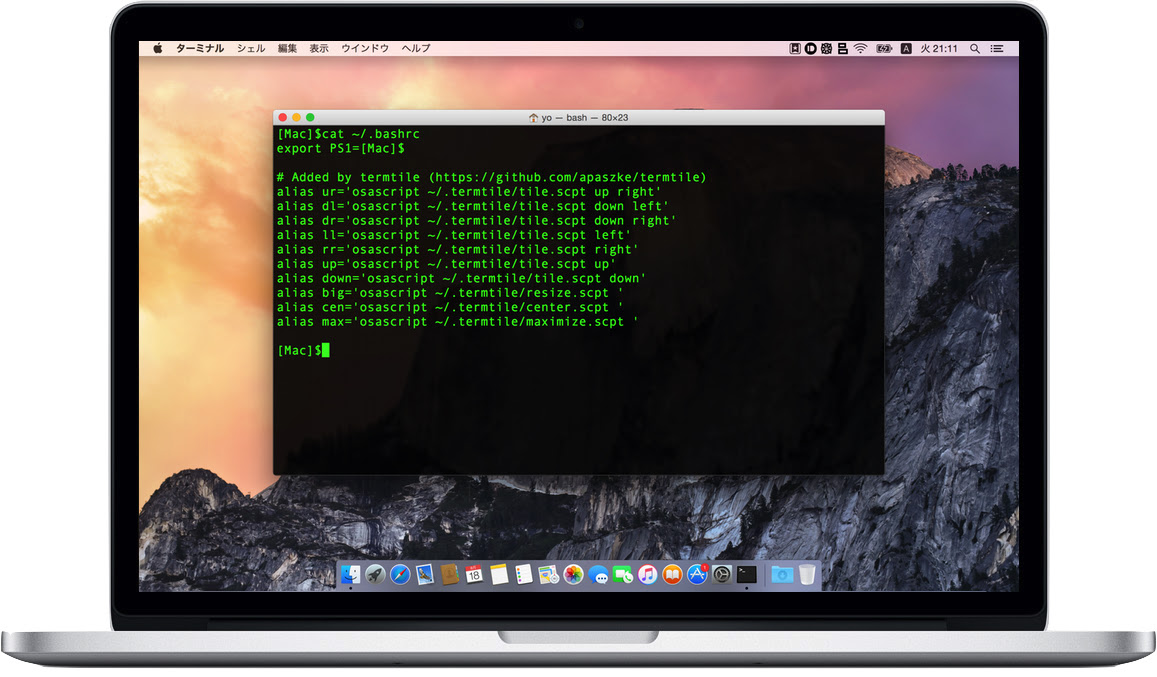Click 'alias ll=' line in terminal
Image resolution: width=1157 pixels, height=677 pixels.
pyautogui.click(x=454, y=235)
